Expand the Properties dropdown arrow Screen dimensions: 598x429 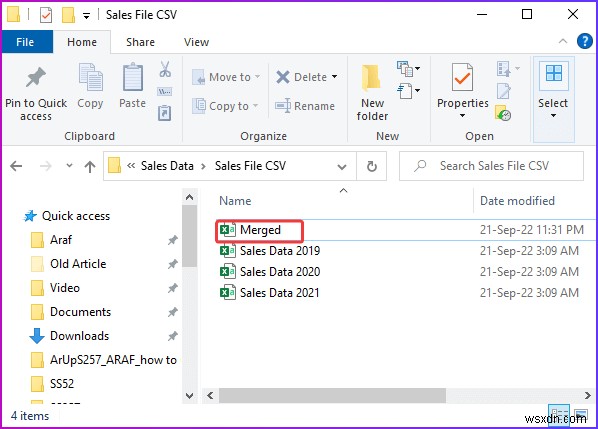tap(463, 116)
